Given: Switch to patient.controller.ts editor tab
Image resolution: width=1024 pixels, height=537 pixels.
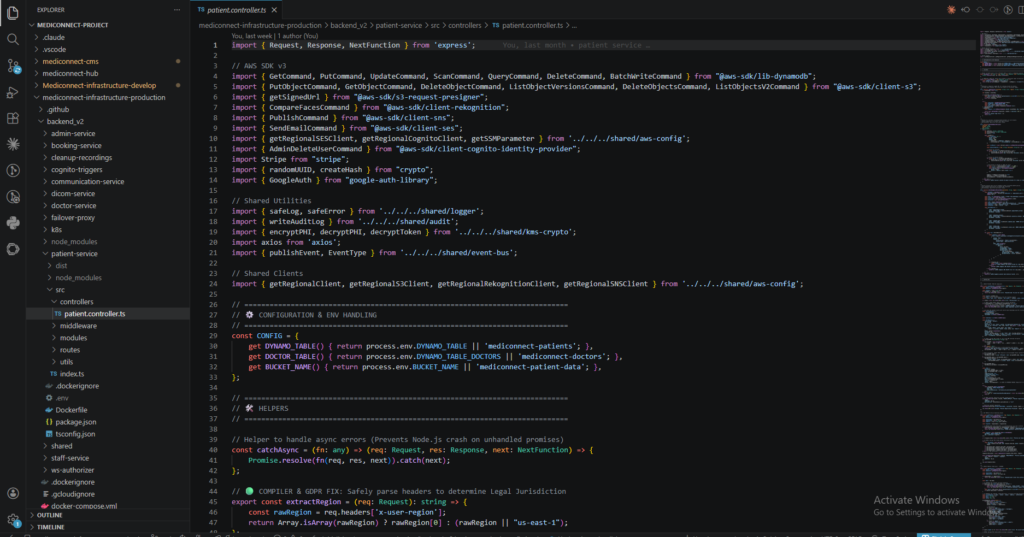Looking at the screenshot, I should pyautogui.click(x=236, y=10).
